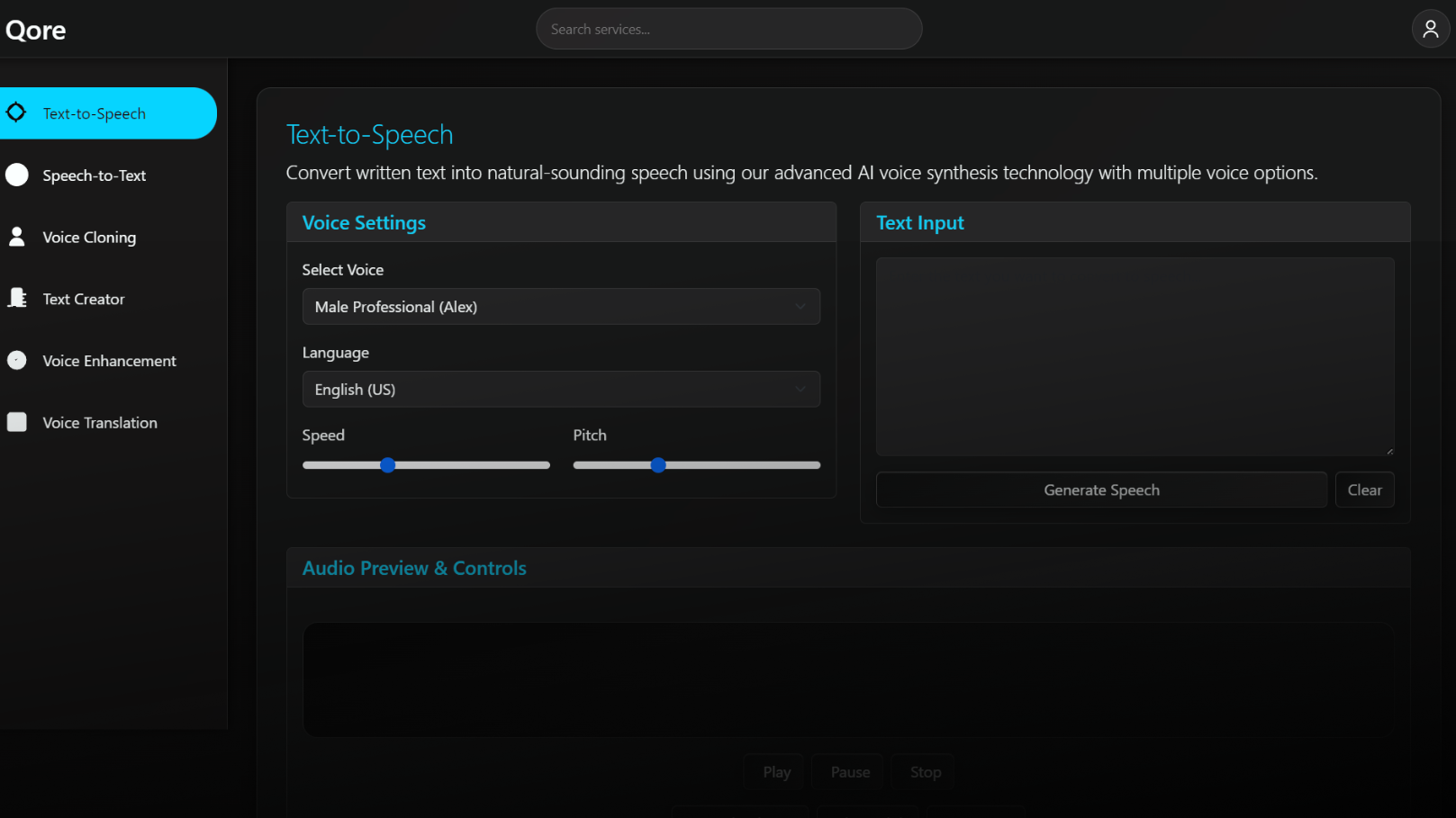The height and width of the screenshot is (818, 1456).
Task: Click the Speed slider handle
Action: pos(387,465)
